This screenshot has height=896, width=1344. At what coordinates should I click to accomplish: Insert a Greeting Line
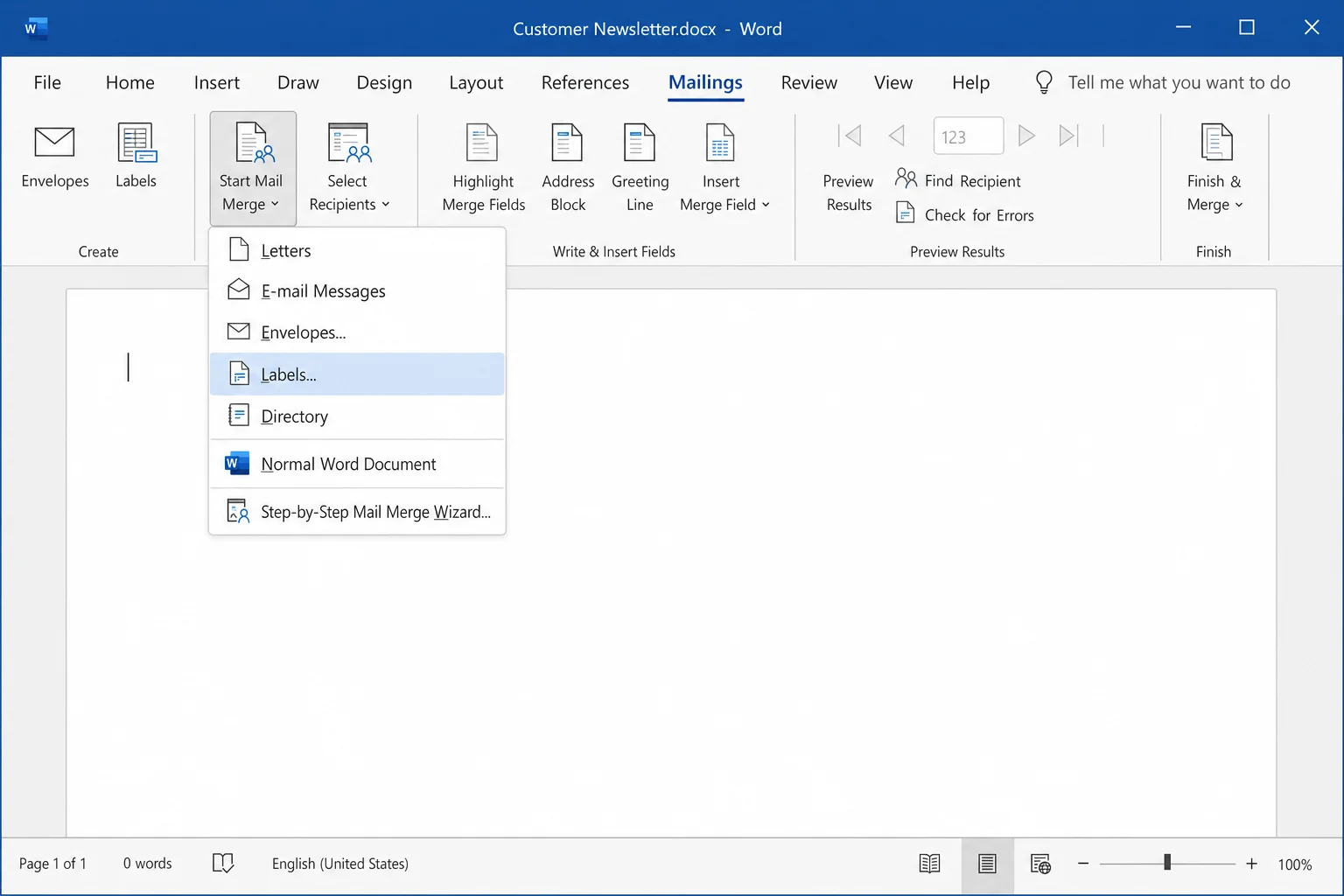640,168
